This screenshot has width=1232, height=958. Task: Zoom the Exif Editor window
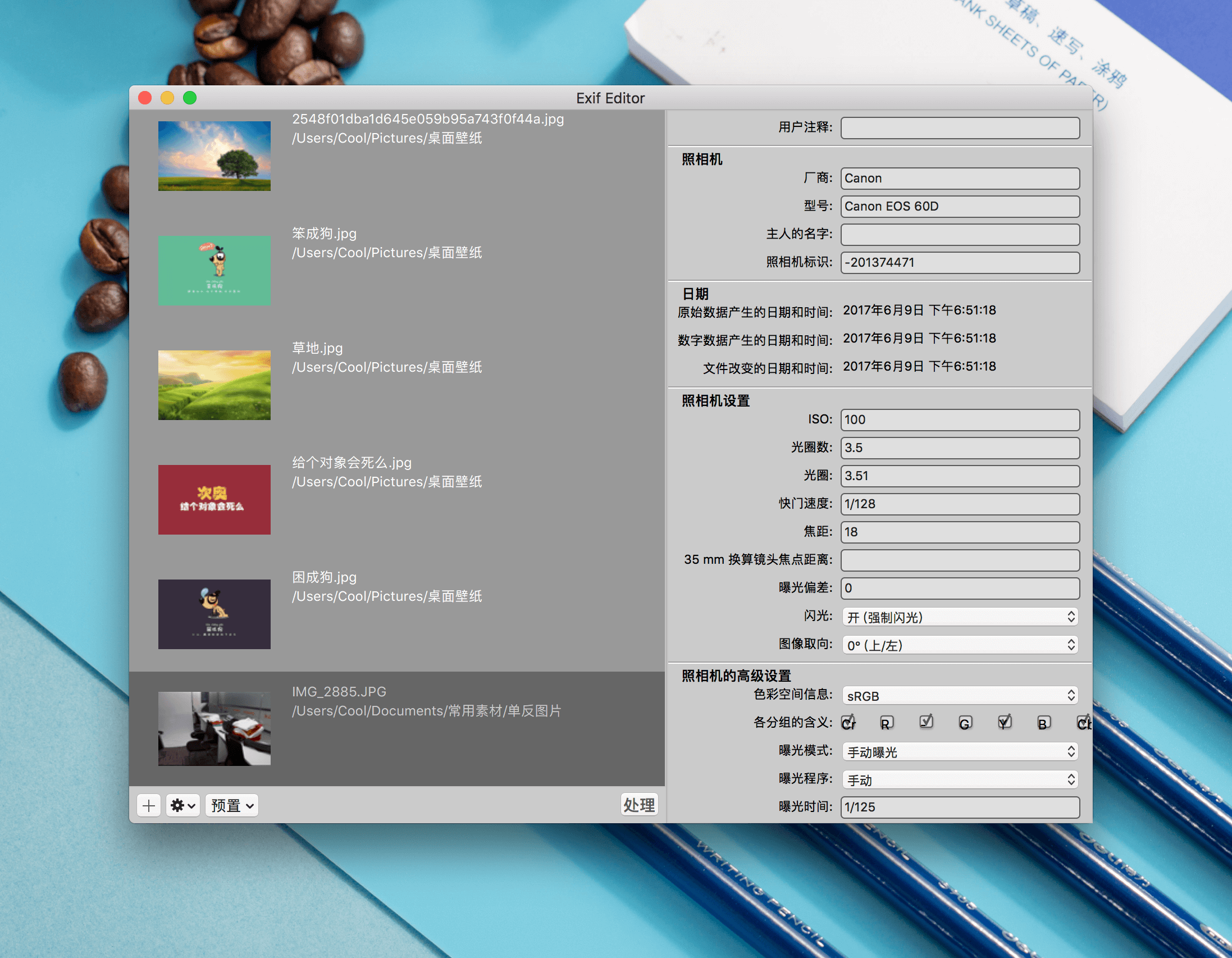[x=190, y=98]
